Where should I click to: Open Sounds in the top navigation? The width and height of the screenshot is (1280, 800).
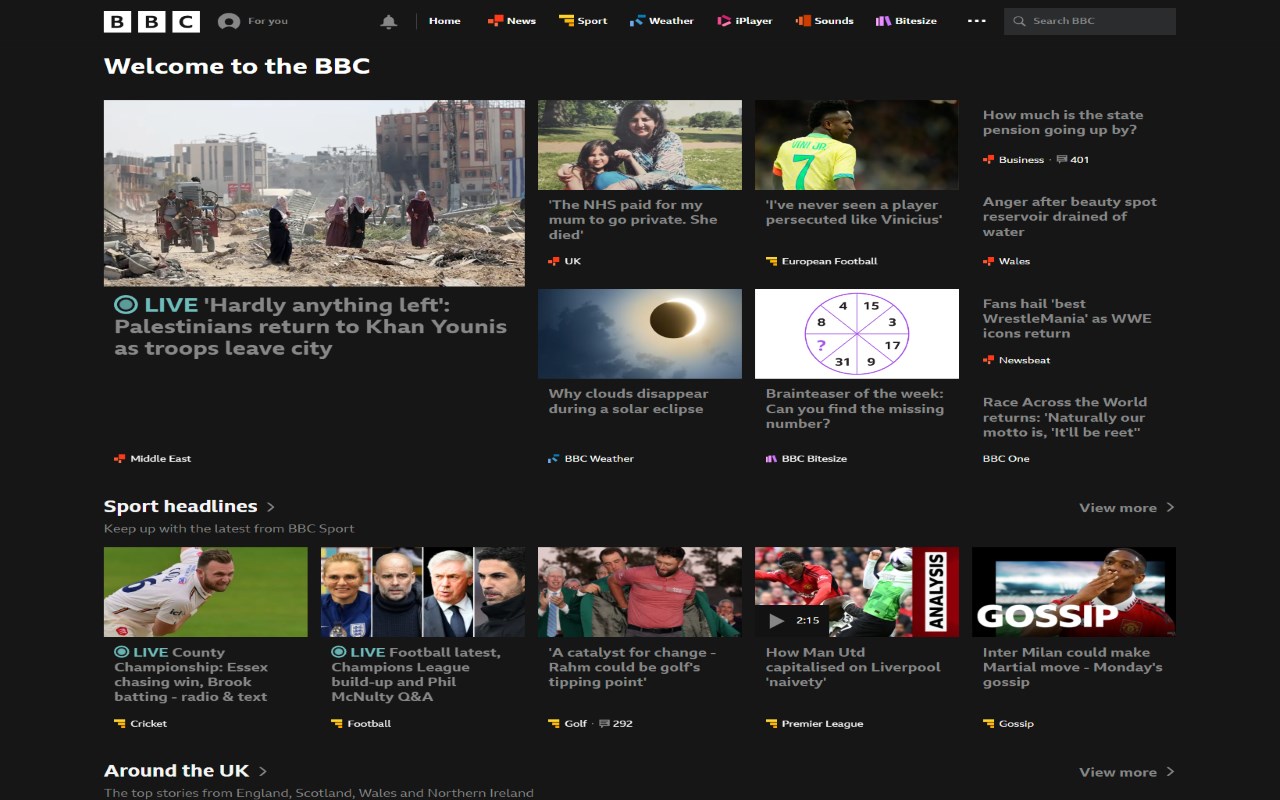[x=825, y=21]
